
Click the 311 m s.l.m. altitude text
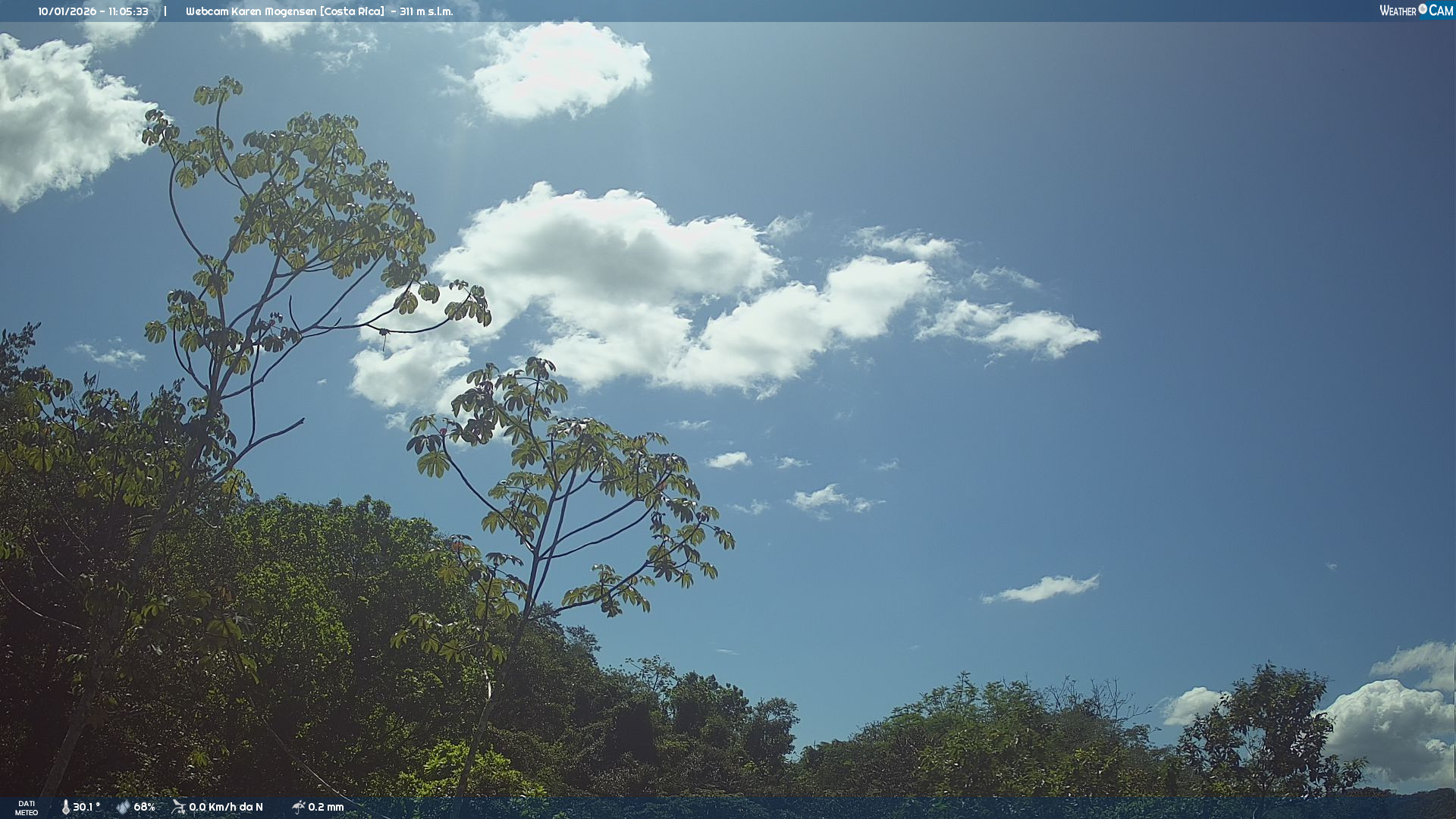[426, 11]
